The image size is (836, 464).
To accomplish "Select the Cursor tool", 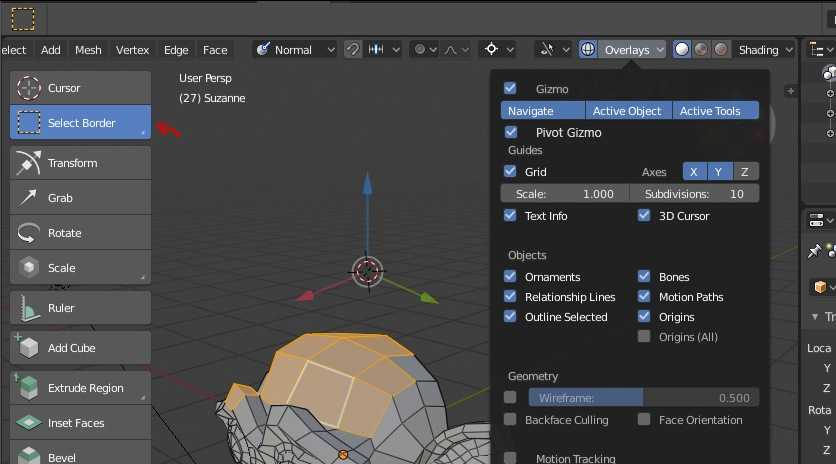I will coord(81,88).
